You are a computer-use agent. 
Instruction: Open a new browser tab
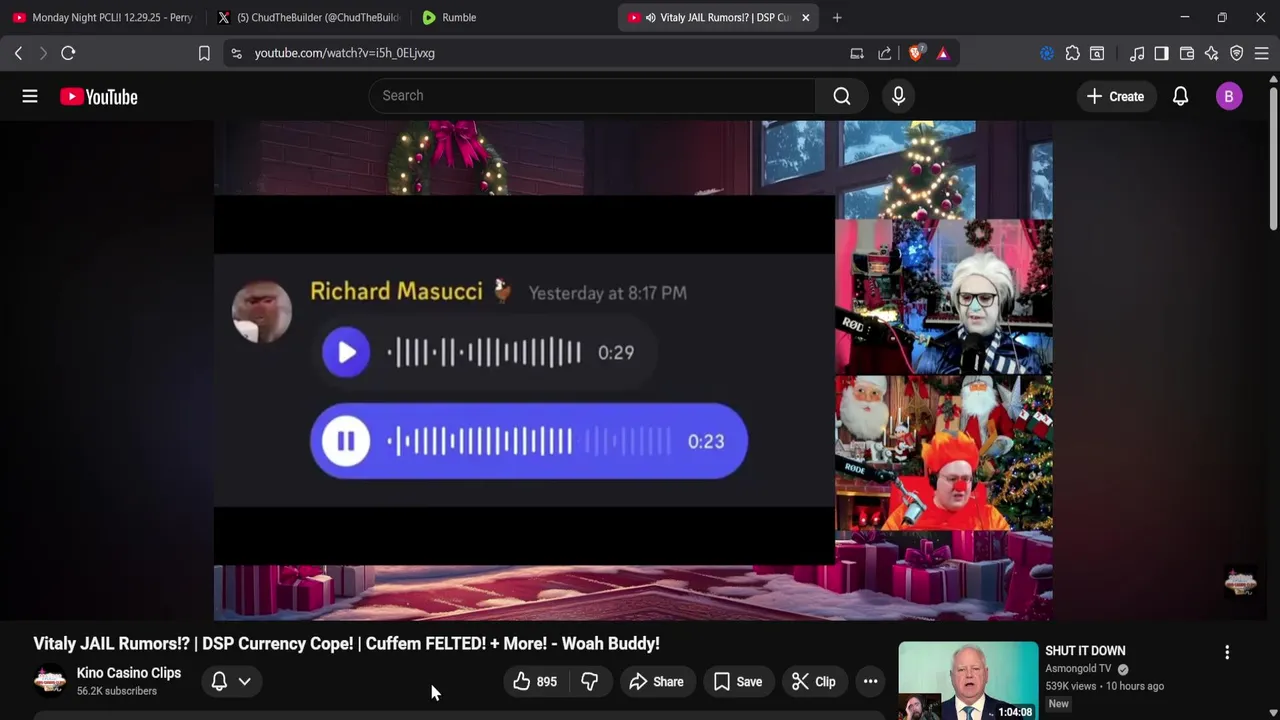[837, 17]
